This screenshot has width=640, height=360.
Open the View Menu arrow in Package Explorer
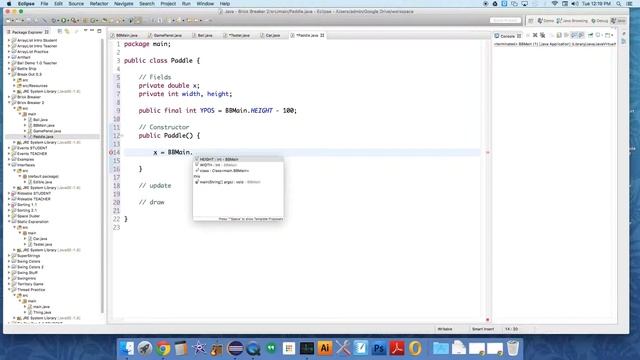coord(85,31)
